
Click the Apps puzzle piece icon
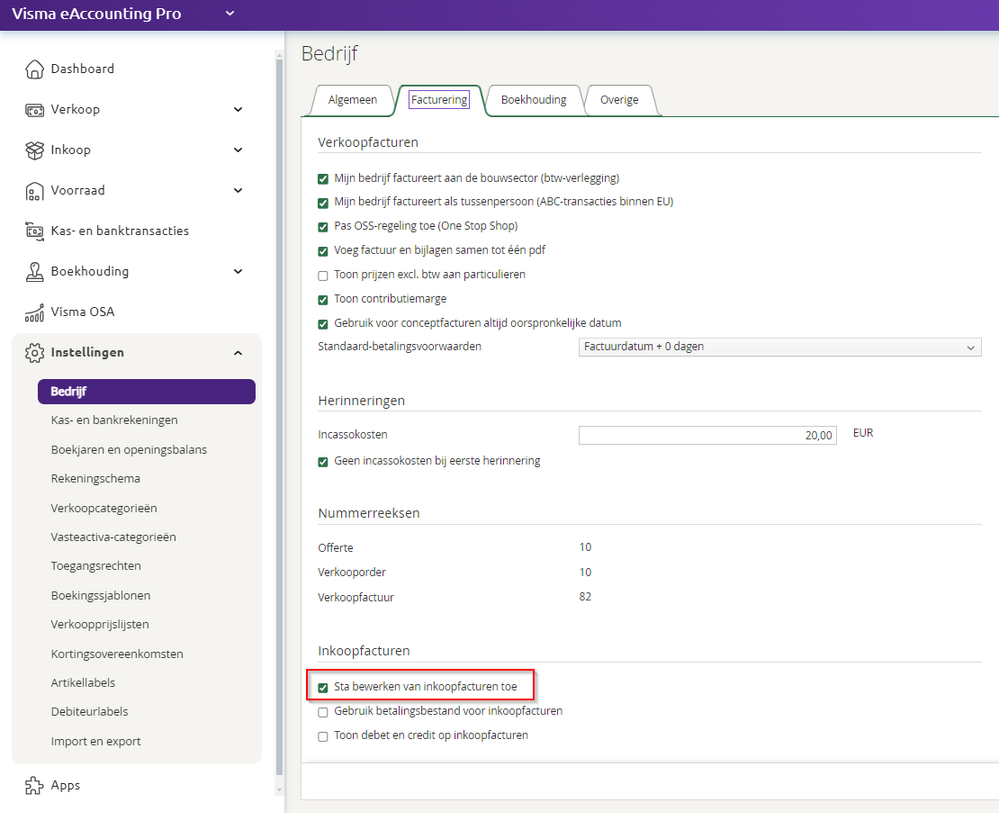tap(34, 786)
